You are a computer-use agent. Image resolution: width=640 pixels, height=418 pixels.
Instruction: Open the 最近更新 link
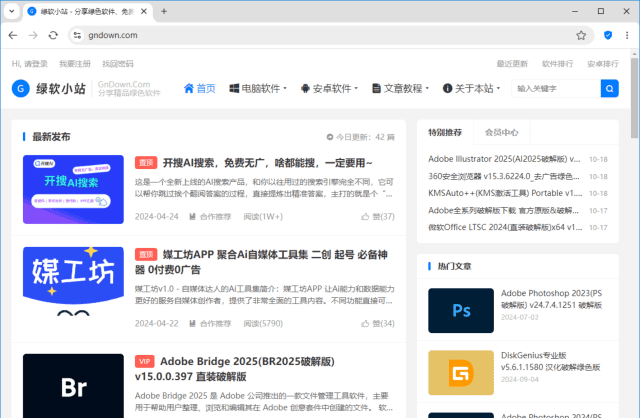512,64
